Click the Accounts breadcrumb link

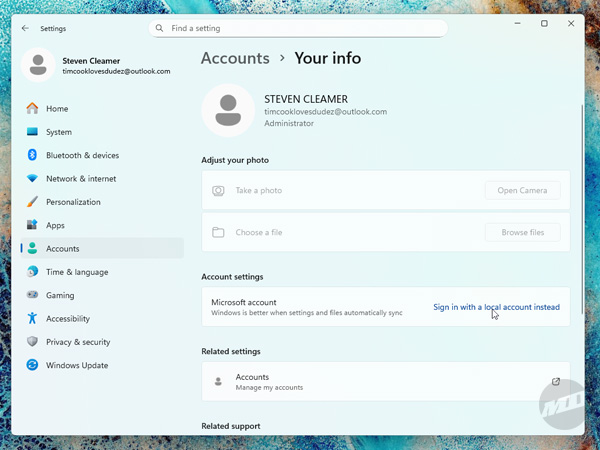click(235, 58)
